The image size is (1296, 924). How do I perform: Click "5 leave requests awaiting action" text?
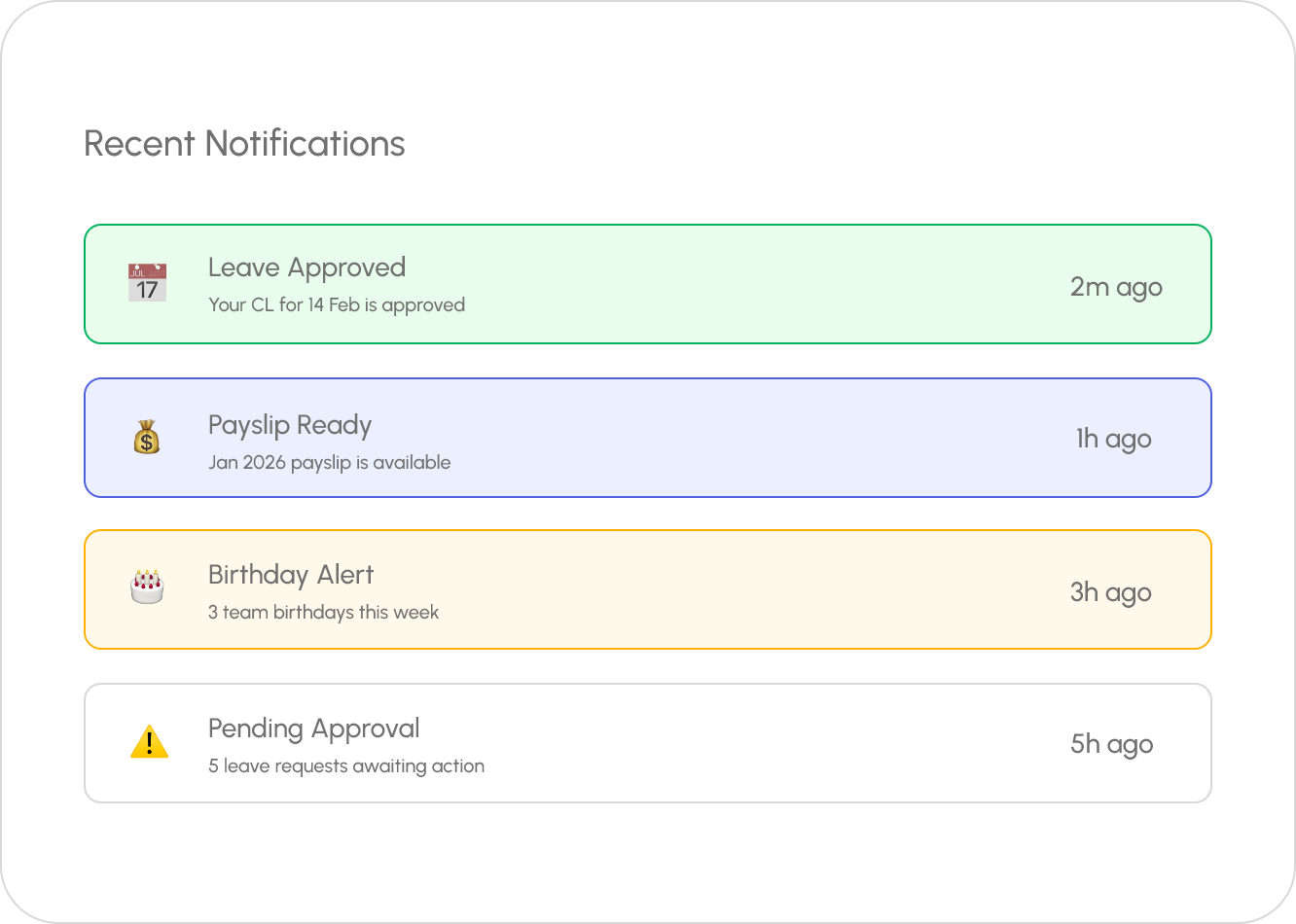tap(345, 766)
